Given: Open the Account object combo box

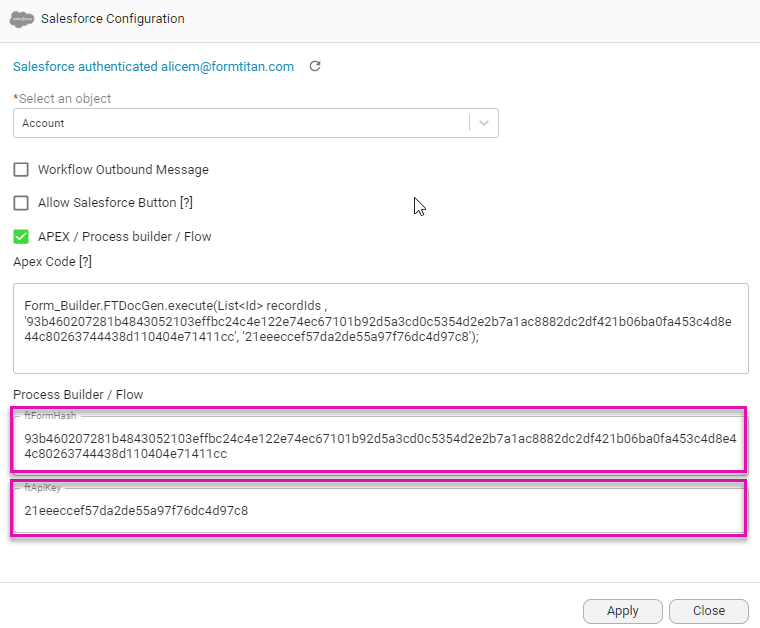Looking at the screenshot, I should (240, 123).
